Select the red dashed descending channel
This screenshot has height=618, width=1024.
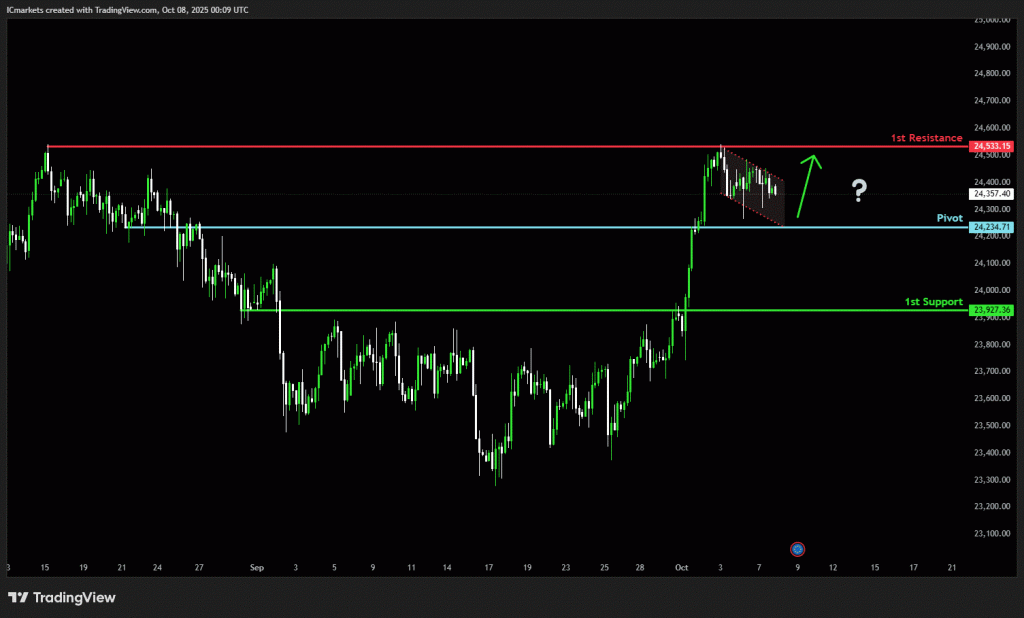point(753,187)
